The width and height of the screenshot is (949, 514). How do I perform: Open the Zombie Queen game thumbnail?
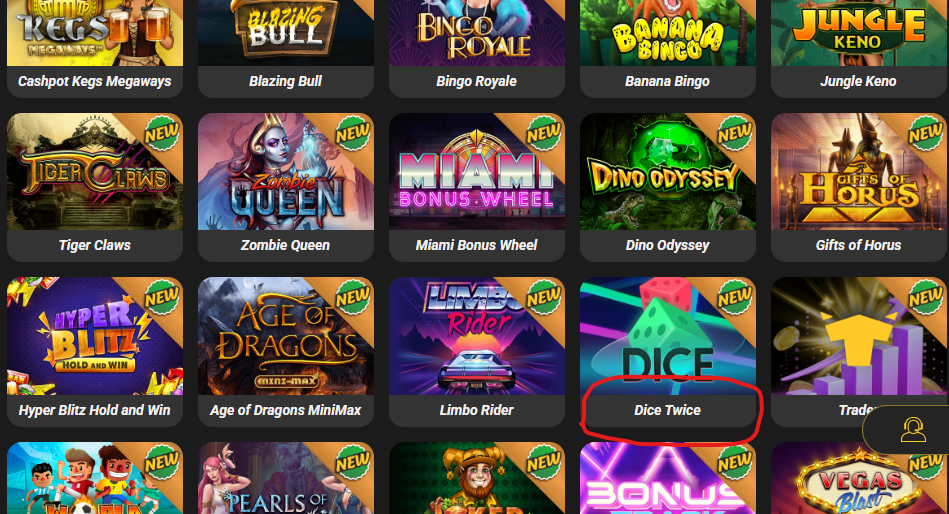click(286, 171)
